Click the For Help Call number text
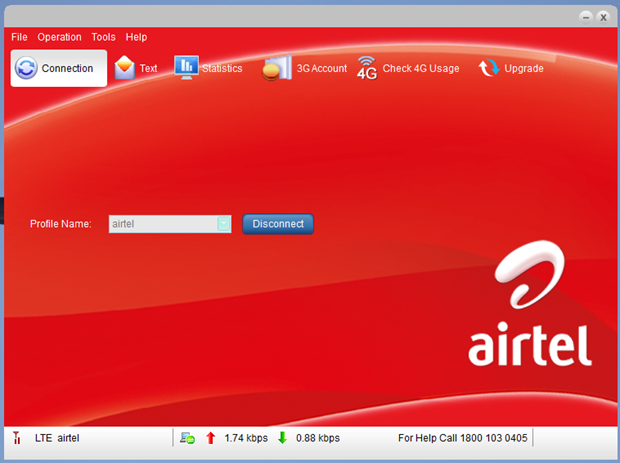Screen dimensions: 620x463 464,438
